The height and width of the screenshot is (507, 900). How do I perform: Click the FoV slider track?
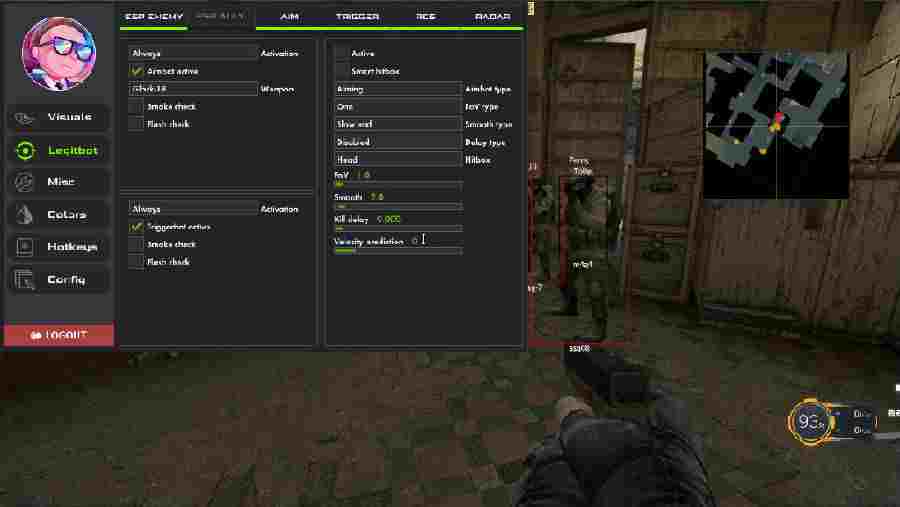coord(398,184)
